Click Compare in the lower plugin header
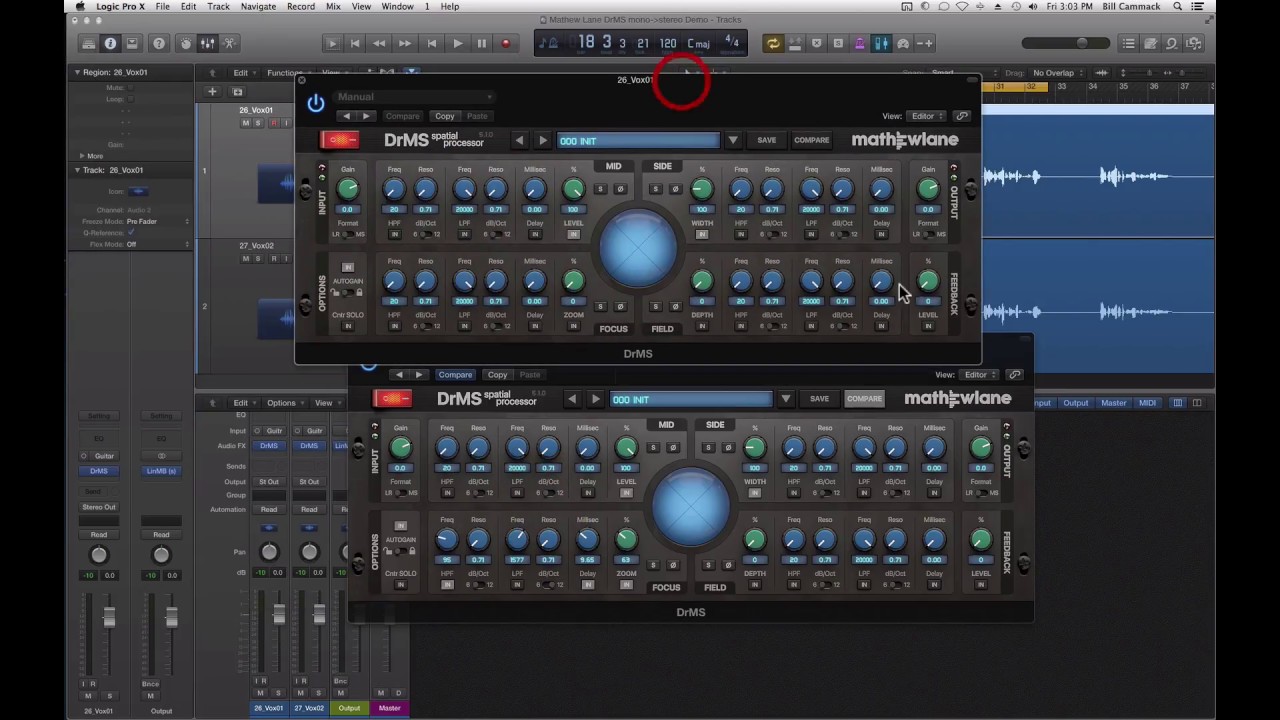 tap(455, 375)
